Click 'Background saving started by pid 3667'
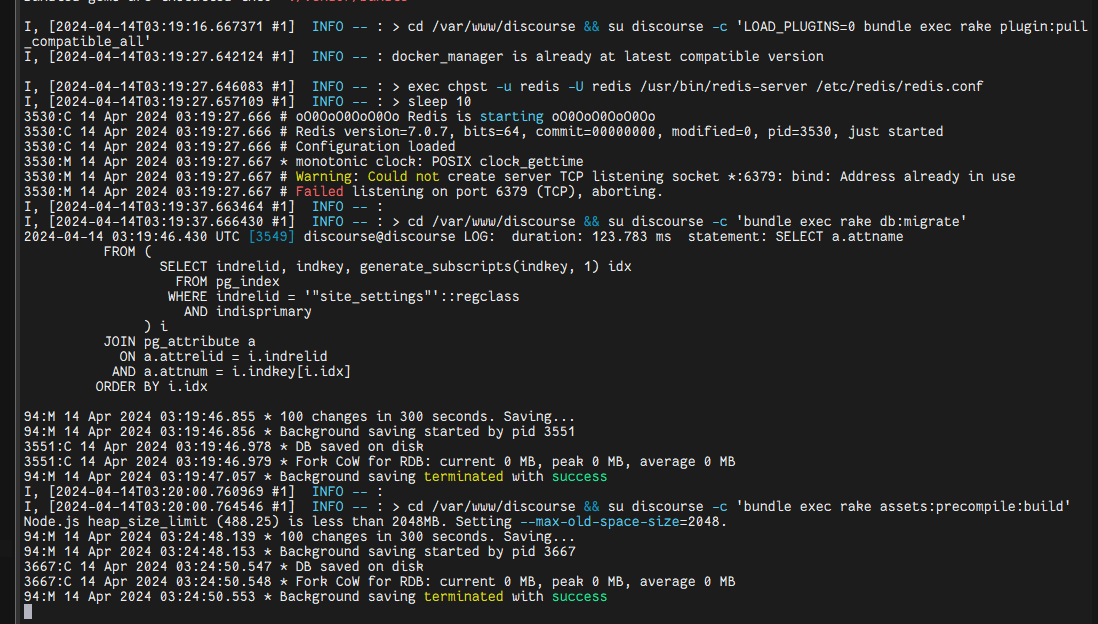 pos(427,552)
